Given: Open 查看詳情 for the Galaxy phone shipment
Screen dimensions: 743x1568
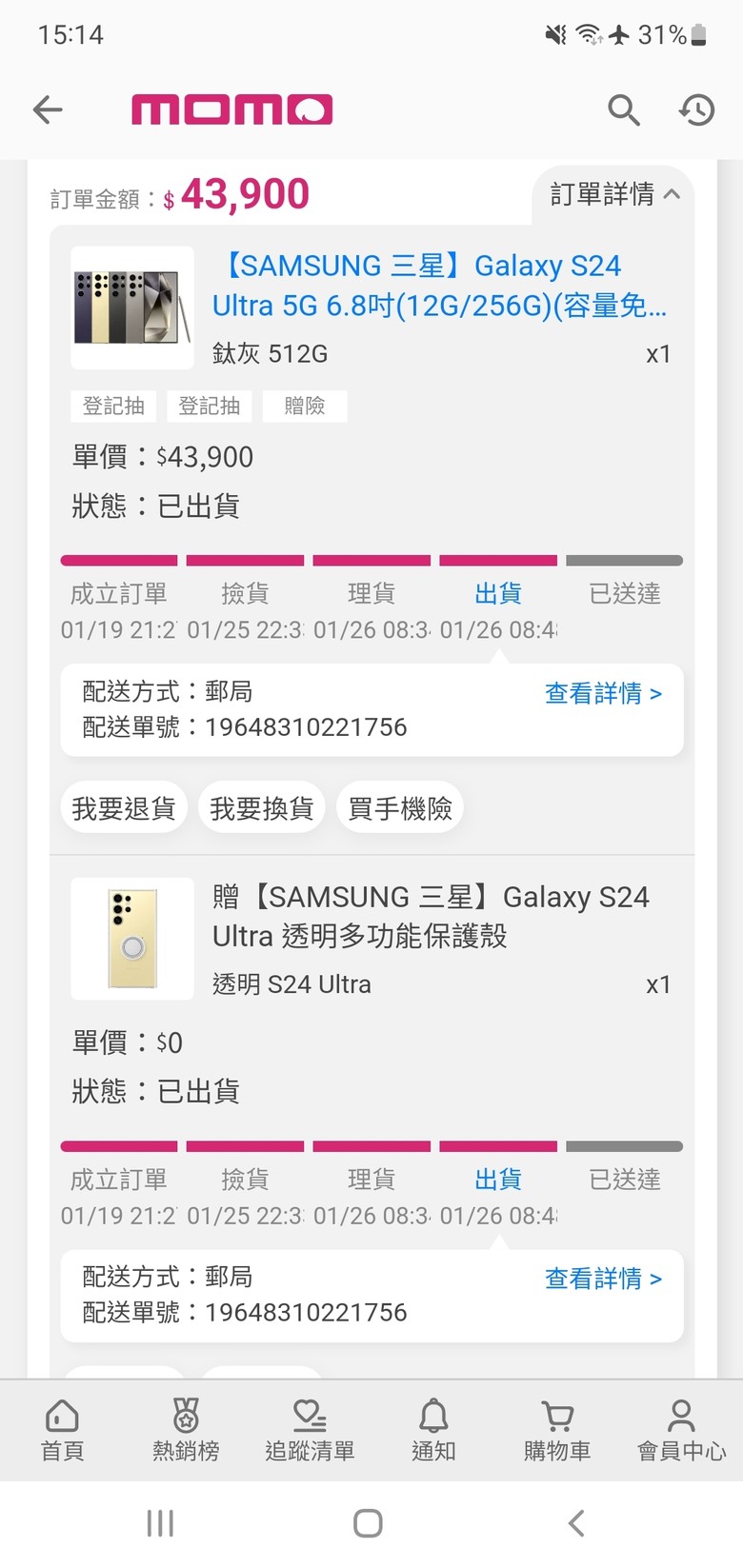Looking at the screenshot, I should (x=603, y=693).
